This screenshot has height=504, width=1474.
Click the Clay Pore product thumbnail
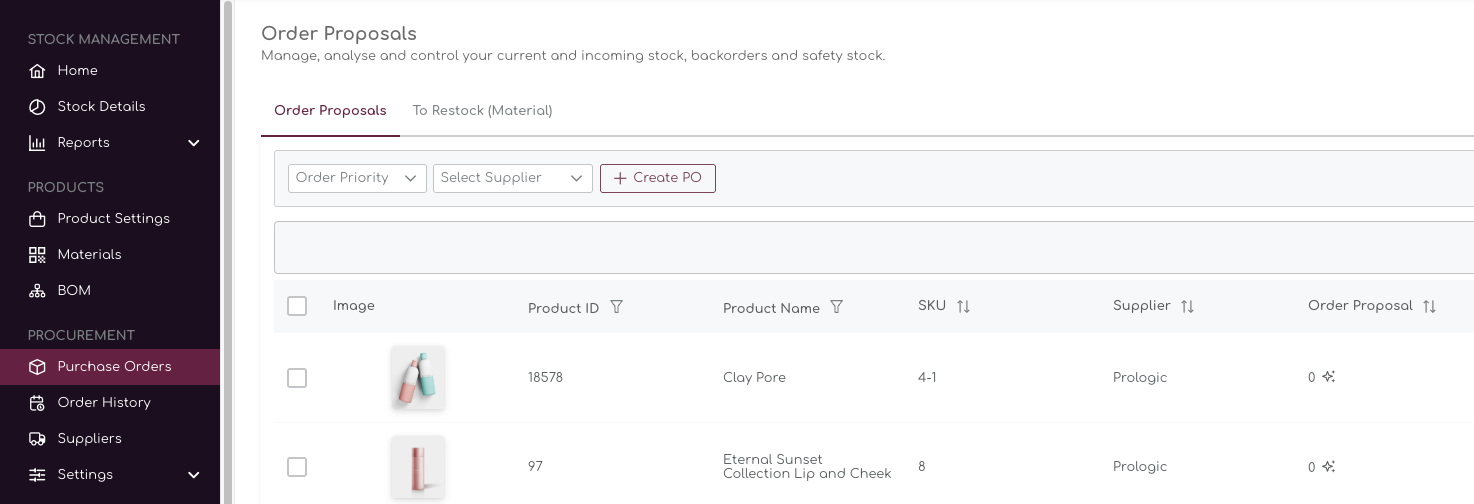click(x=418, y=377)
